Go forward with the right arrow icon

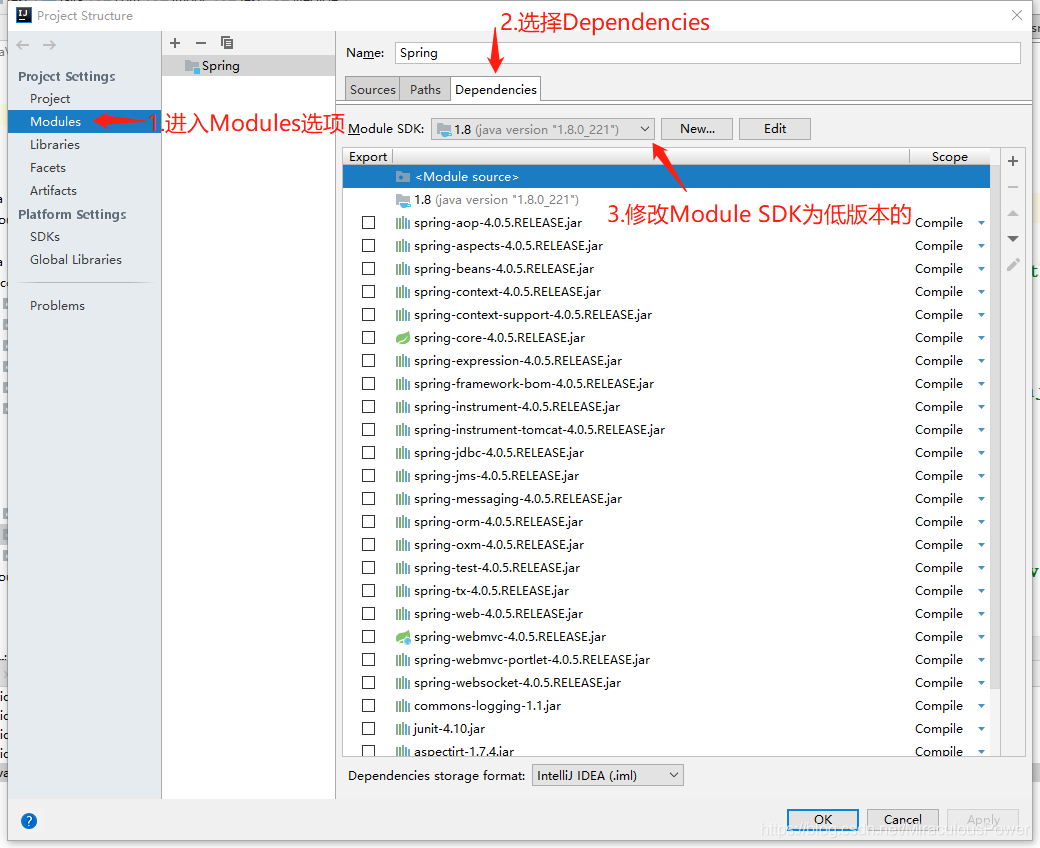[49, 45]
